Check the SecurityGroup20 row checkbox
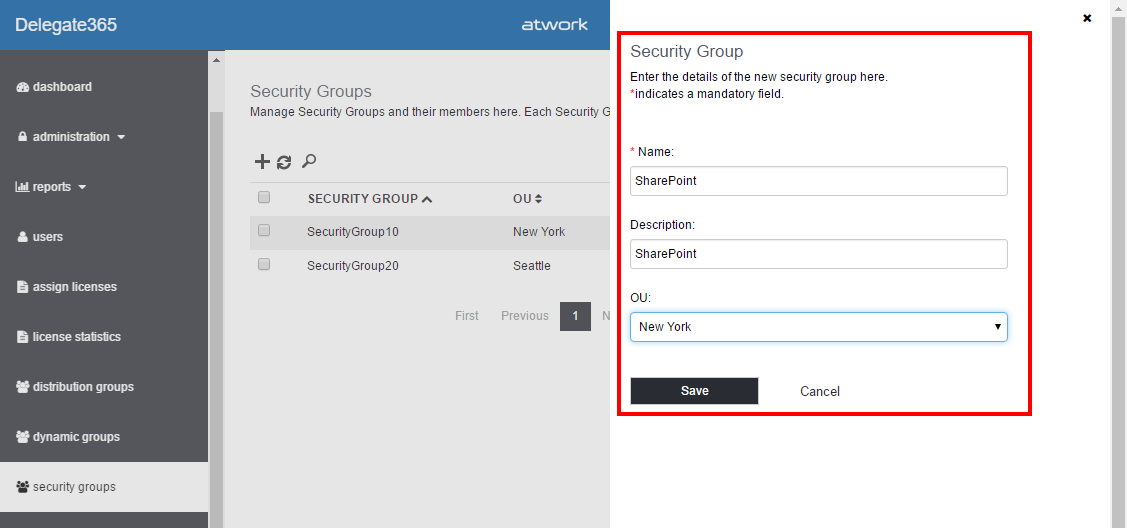 tap(264, 264)
